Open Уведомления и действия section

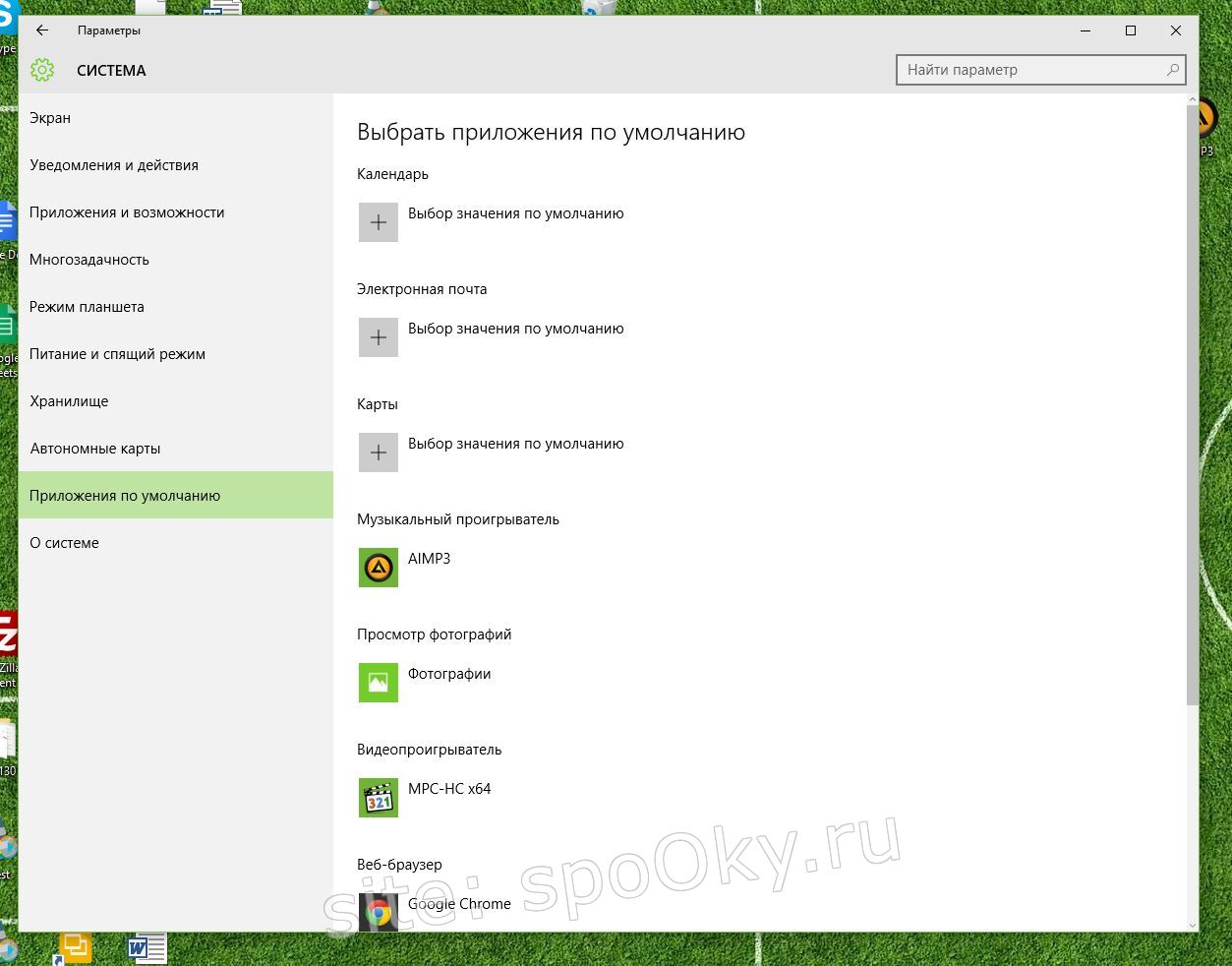[x=176, y=165]
